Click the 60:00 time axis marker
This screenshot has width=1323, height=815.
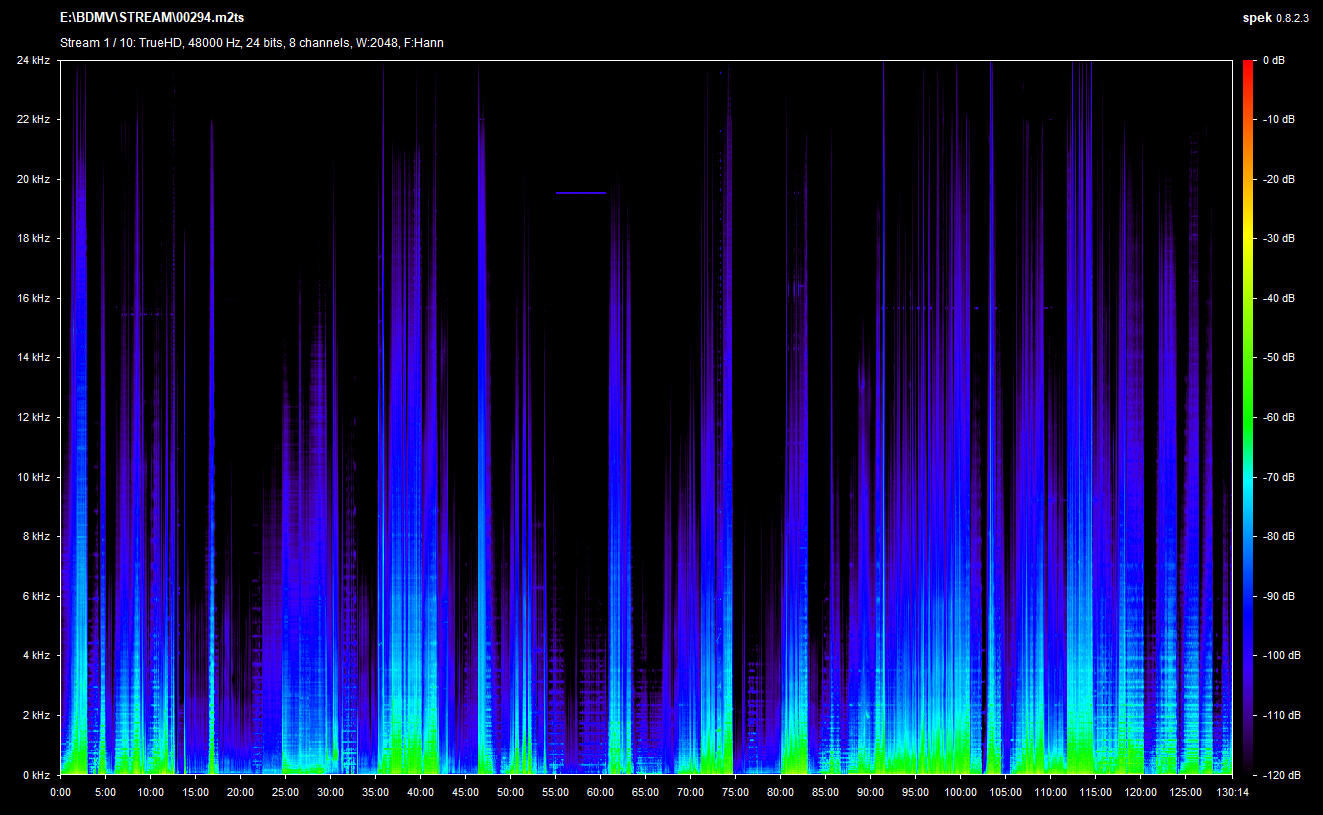click(x=601, y=792)
